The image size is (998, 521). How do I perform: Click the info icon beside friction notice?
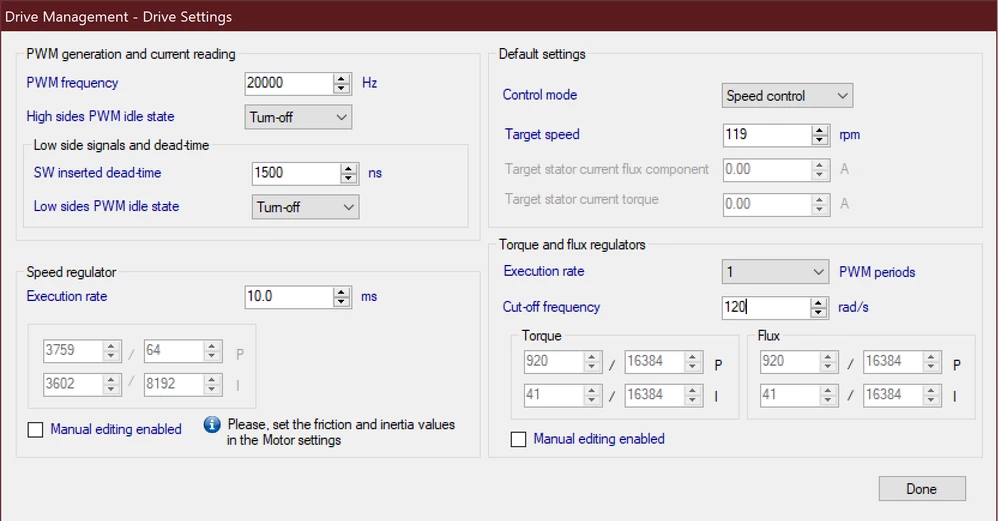coord(212,424)
